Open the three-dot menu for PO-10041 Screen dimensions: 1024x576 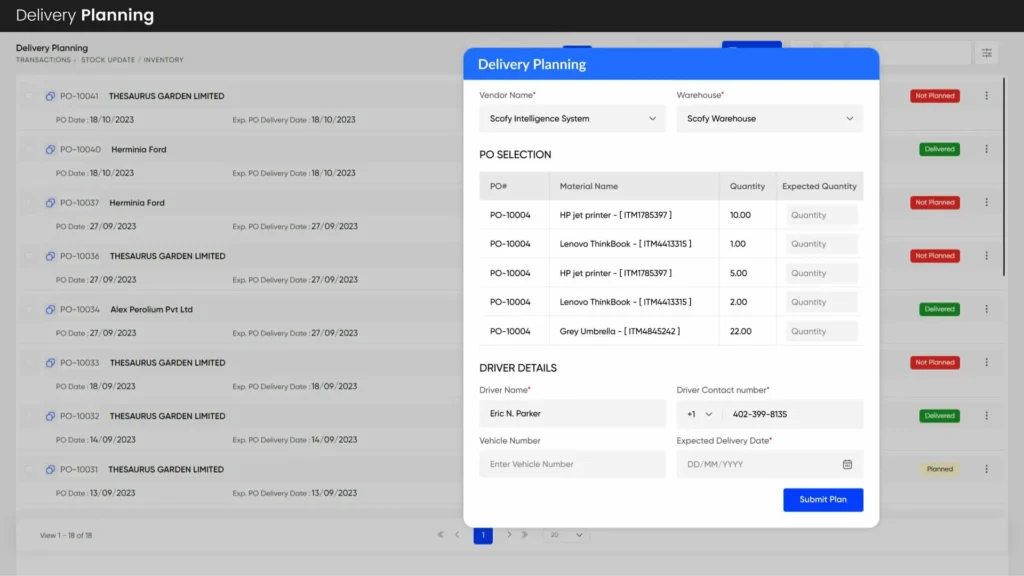point(986,96)
